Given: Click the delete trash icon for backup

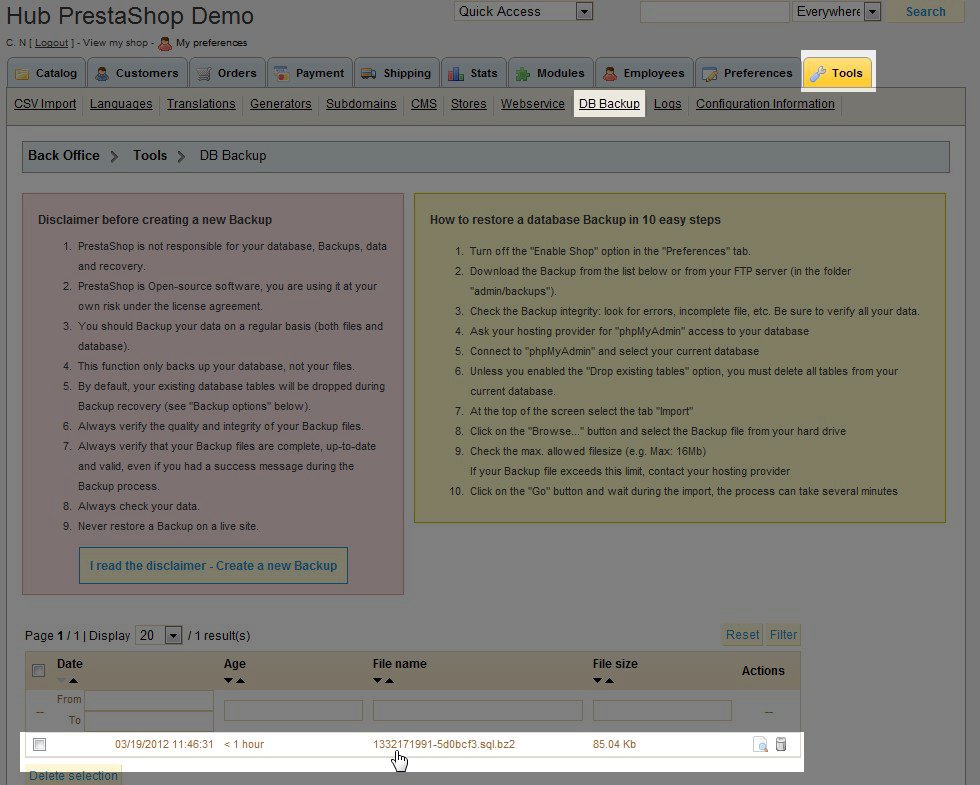Looking at the screenshot, I should tap(781, 744).
